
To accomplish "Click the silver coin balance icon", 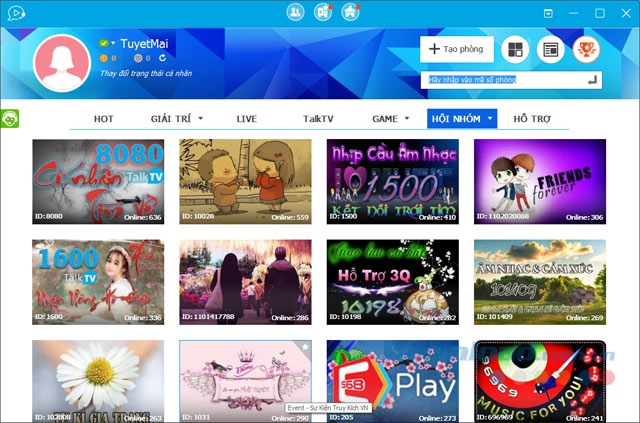I will pyautogui.click(x=138, y=58).
